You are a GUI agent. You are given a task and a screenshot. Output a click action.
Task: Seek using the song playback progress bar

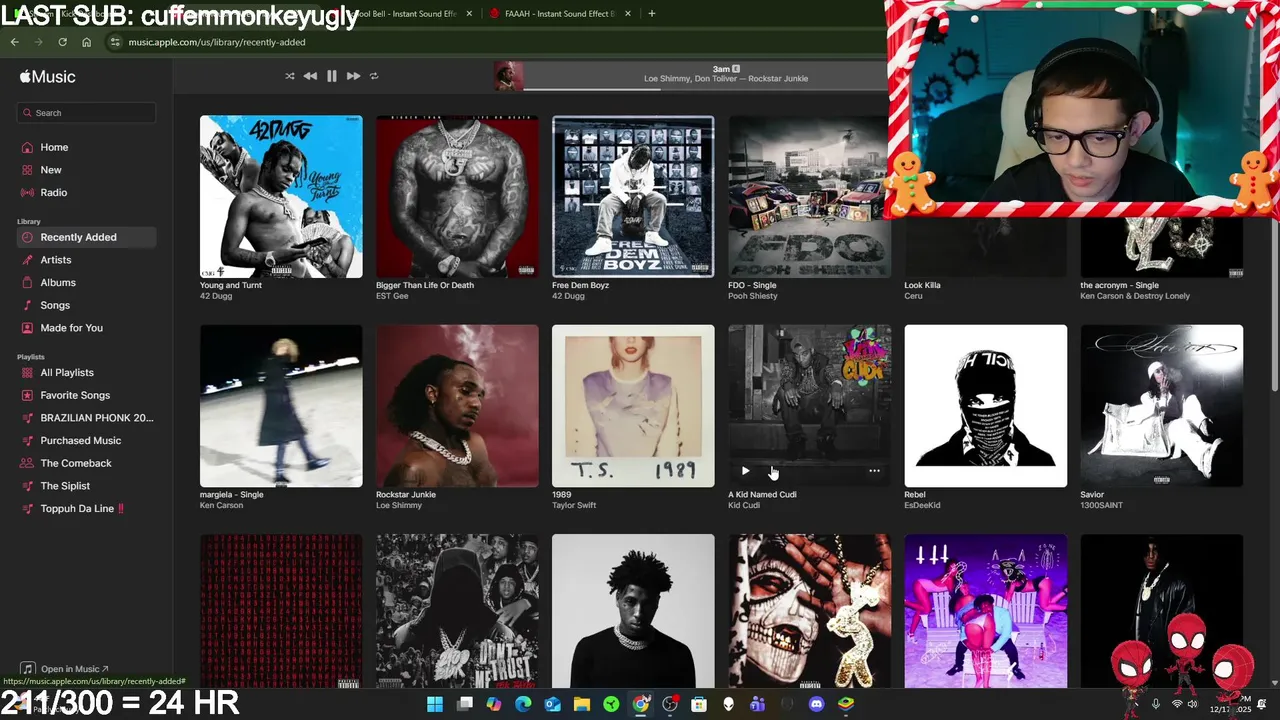tap(705, 89)
